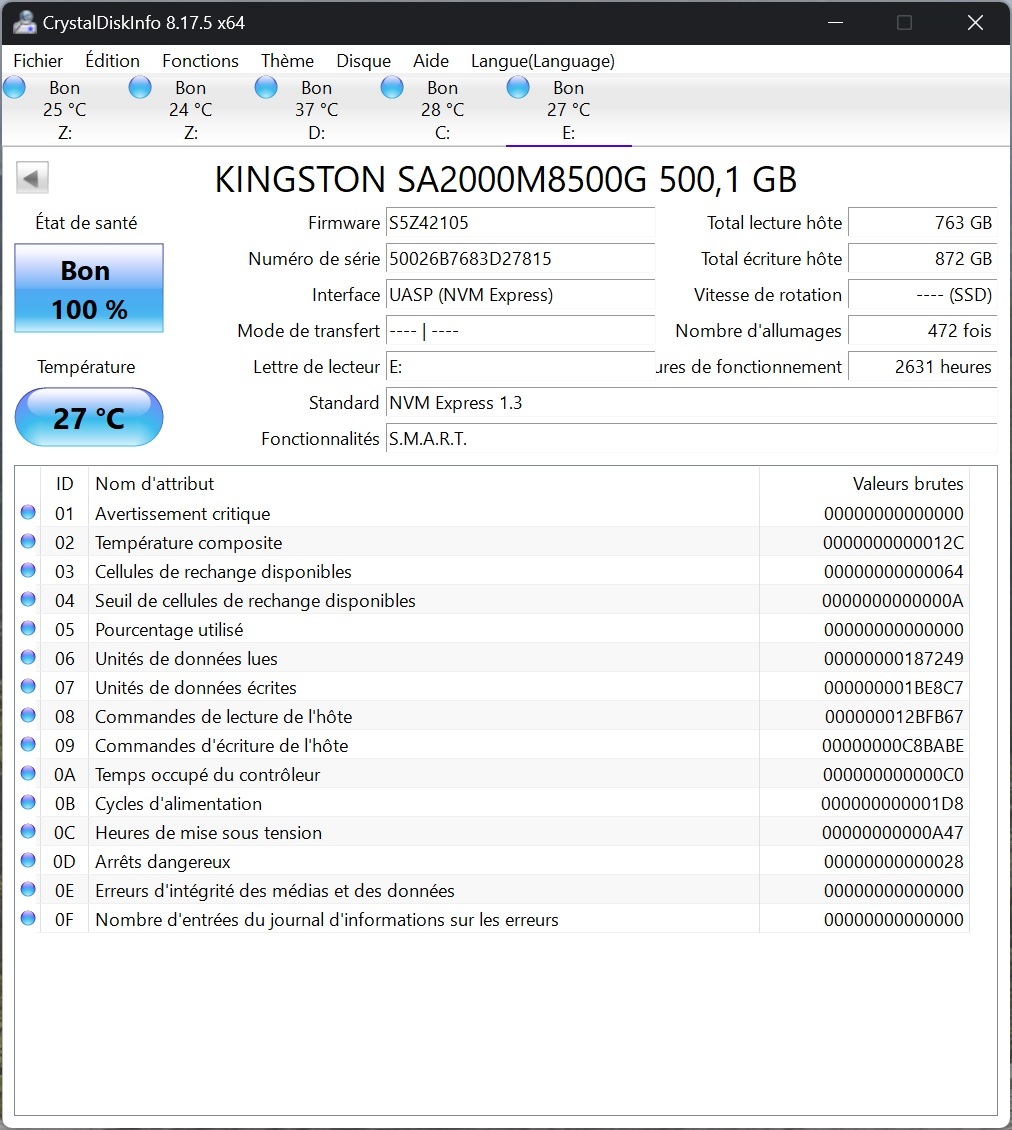Select the E: disk at 27 °C
This screenshot has height=1130, width=1012.
point(569,110)
